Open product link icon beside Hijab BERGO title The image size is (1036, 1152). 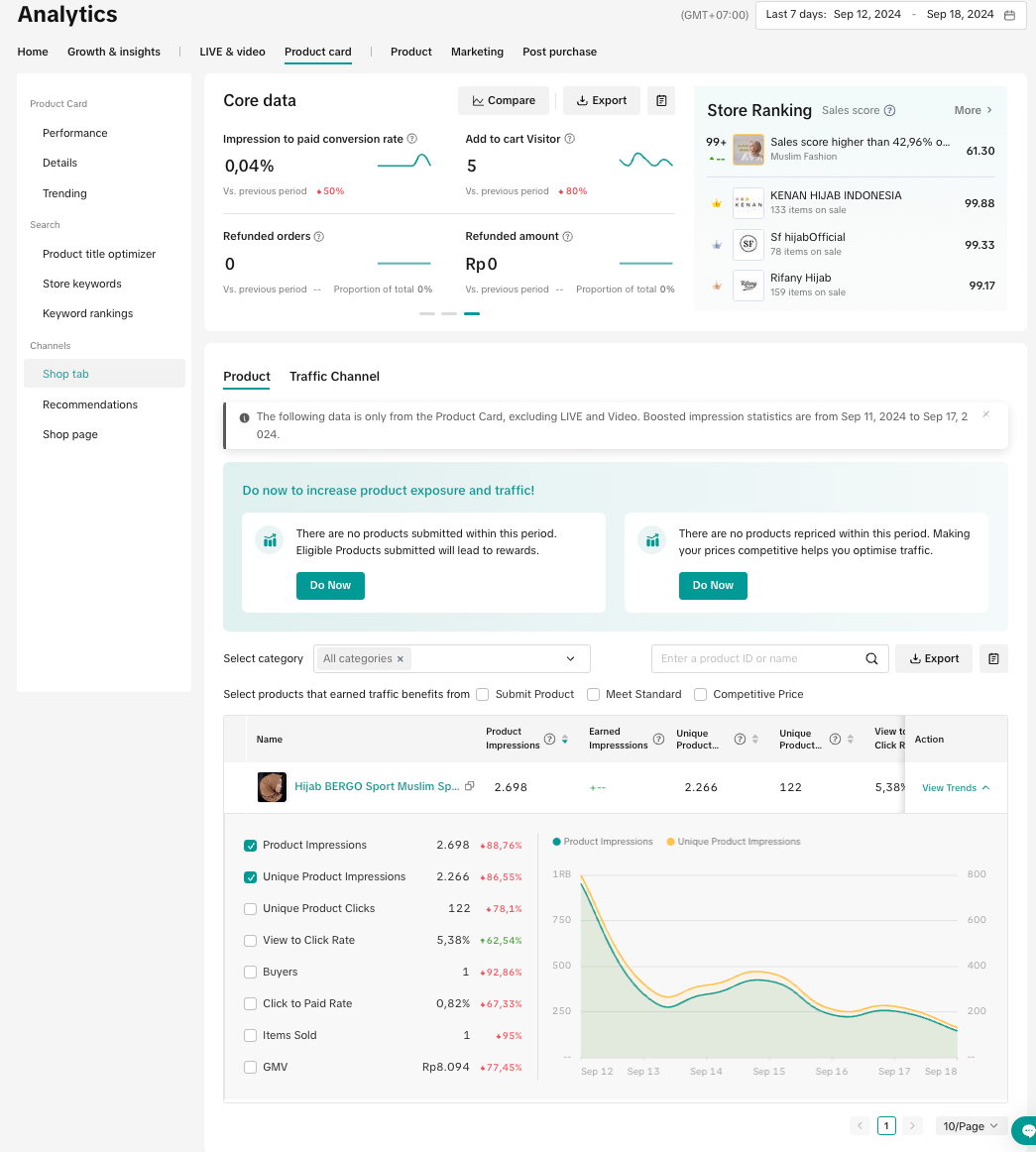[470, 786]
